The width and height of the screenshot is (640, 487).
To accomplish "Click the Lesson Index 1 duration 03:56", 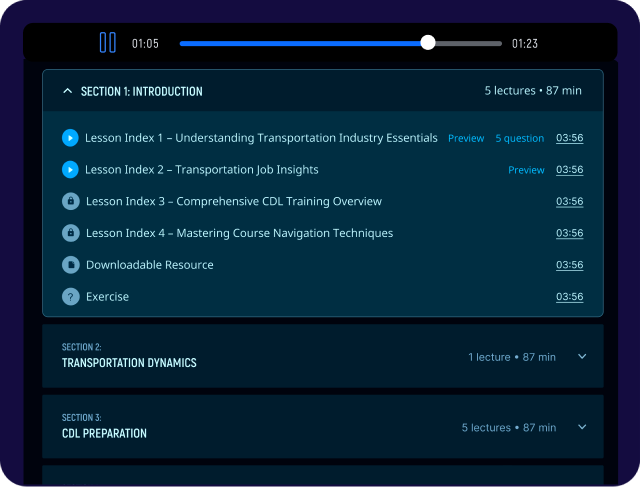I will [x=569, y=138].
